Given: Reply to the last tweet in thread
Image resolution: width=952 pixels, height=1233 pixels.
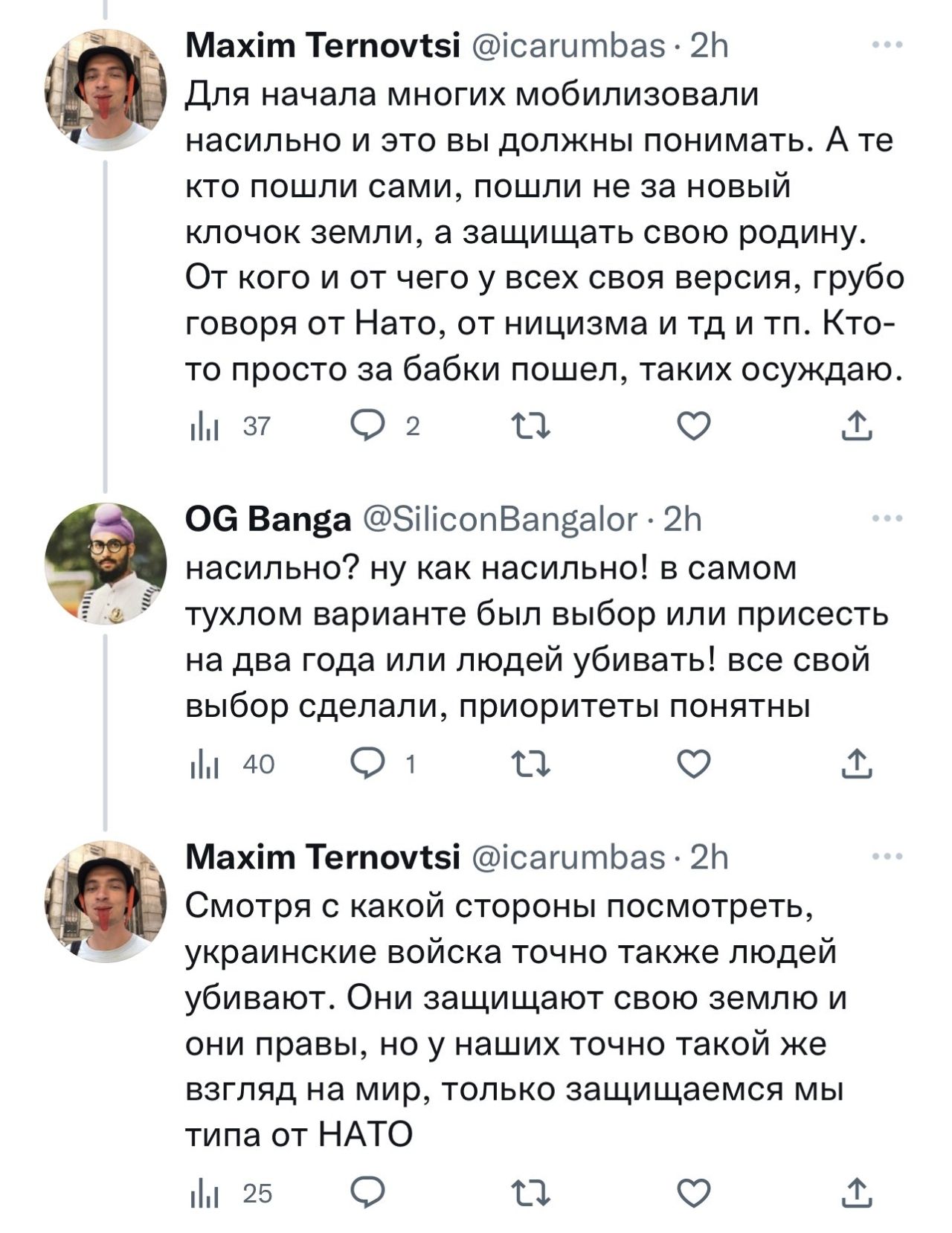Looking at the screenshot, I should 367,1192.
